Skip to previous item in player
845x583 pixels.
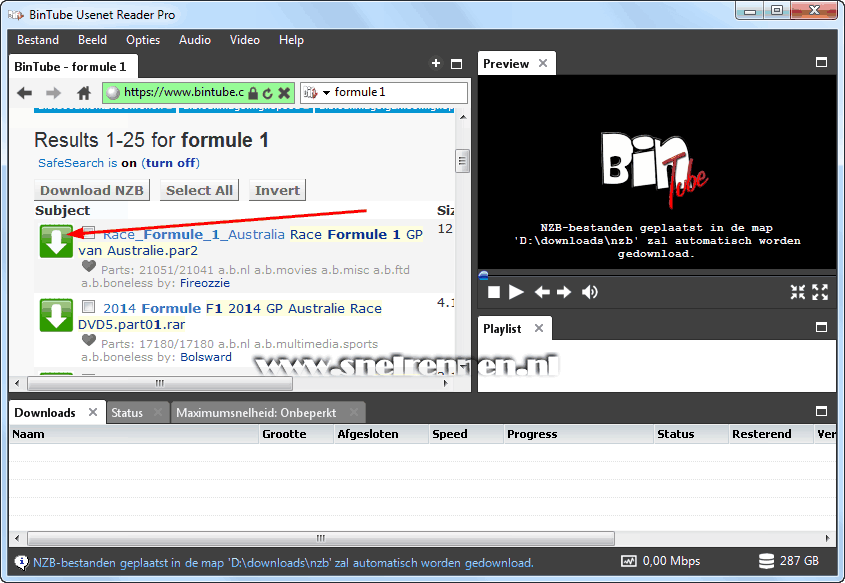pyautogui.click(x=542, y=292)
